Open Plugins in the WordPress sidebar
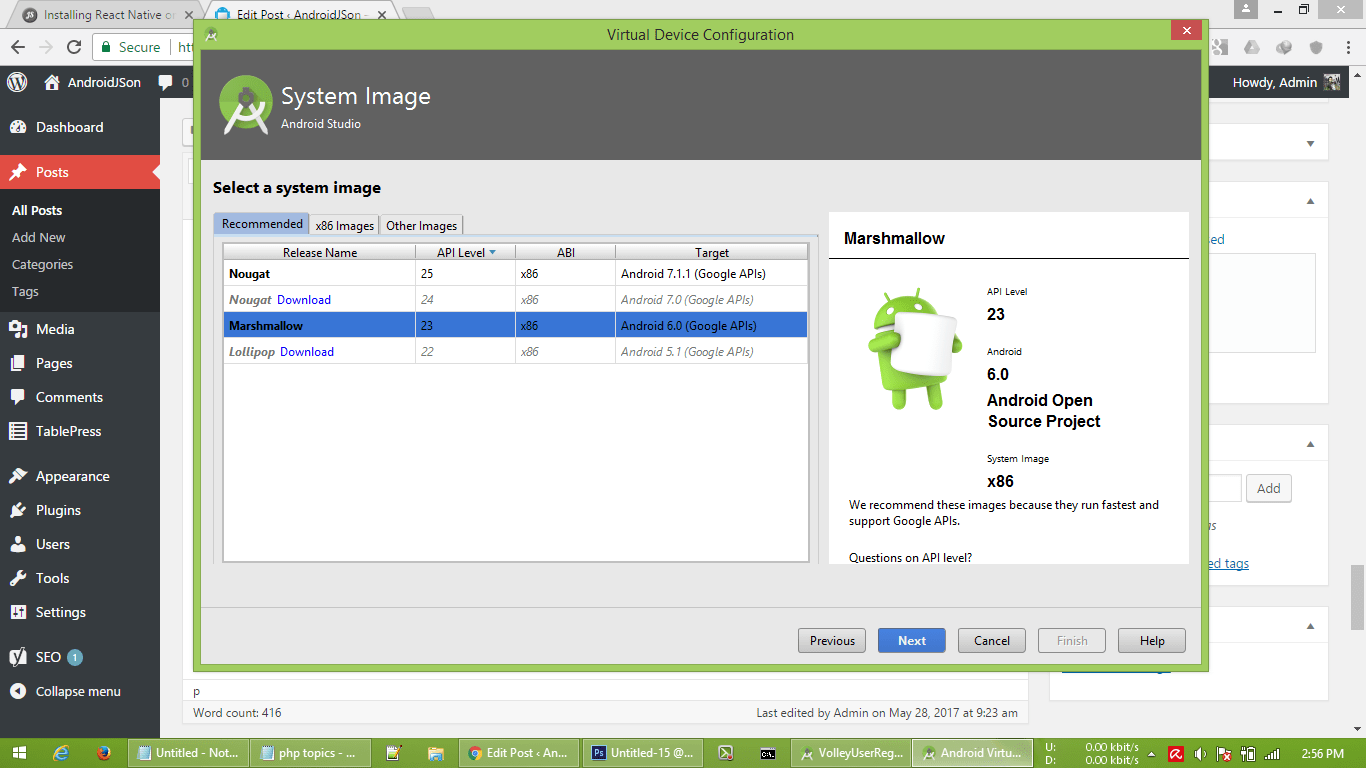The image size is (1366, 768). coord(58,510)
